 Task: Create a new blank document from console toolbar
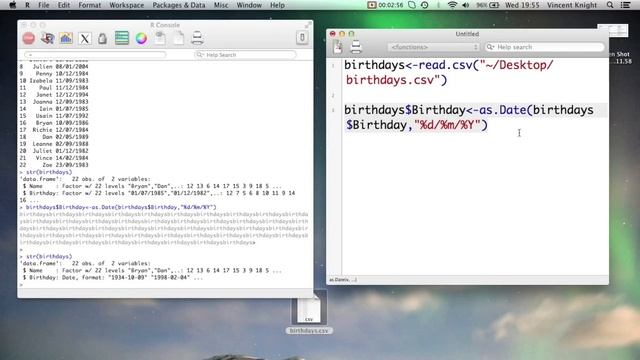179,38
